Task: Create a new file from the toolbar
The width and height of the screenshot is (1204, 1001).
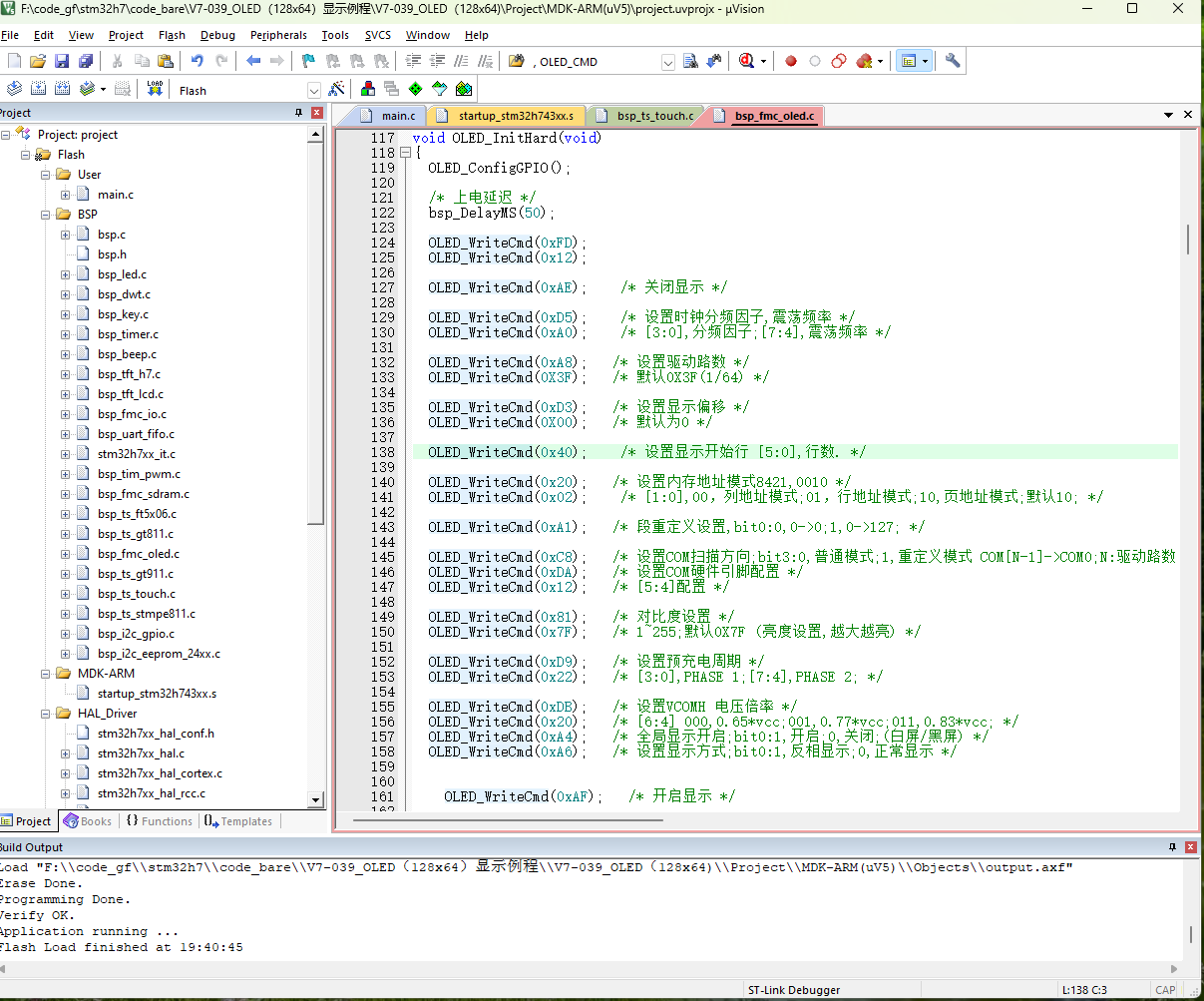Action: [14, 61]
